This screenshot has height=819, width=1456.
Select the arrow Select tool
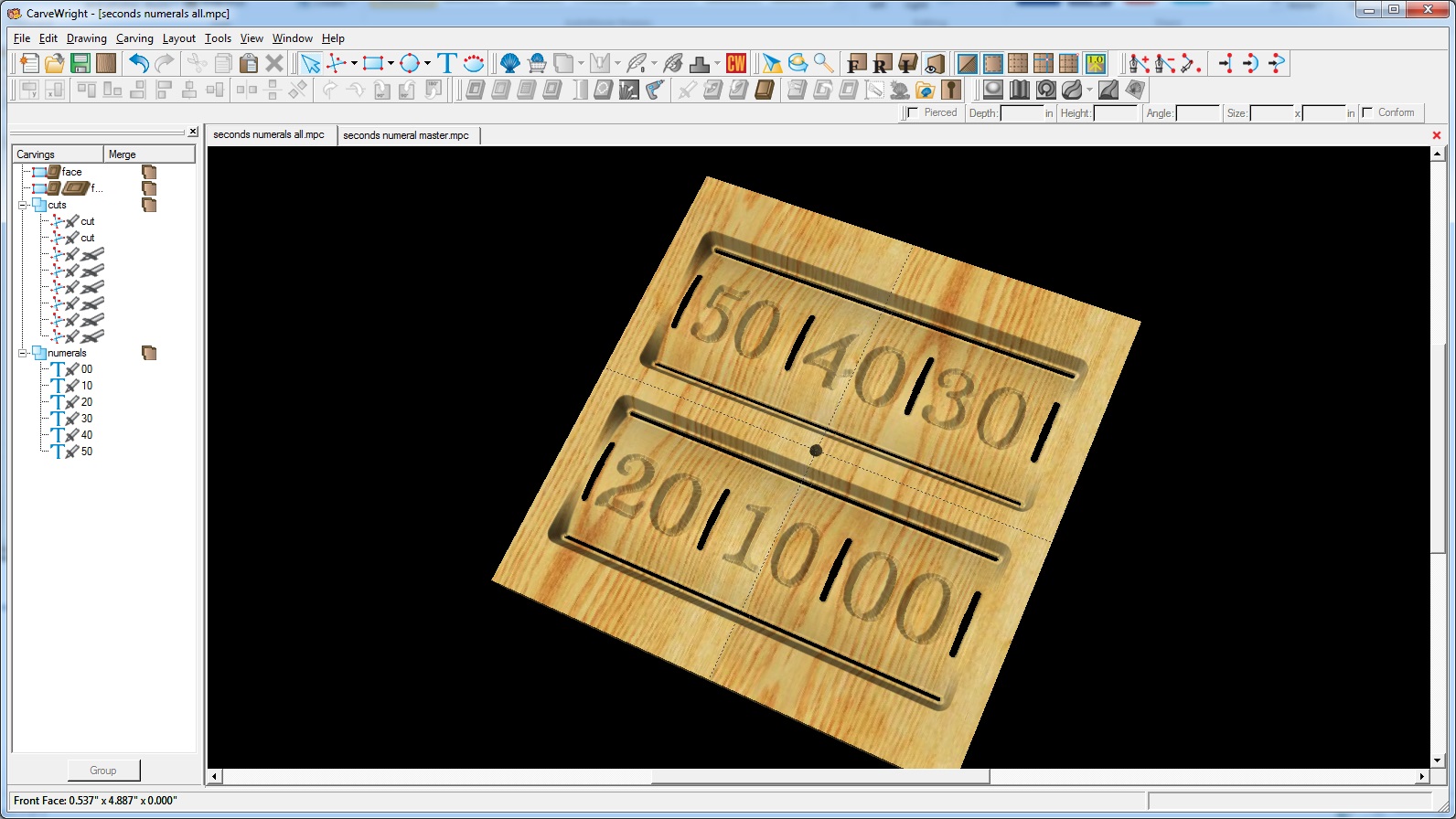point(311,63)
